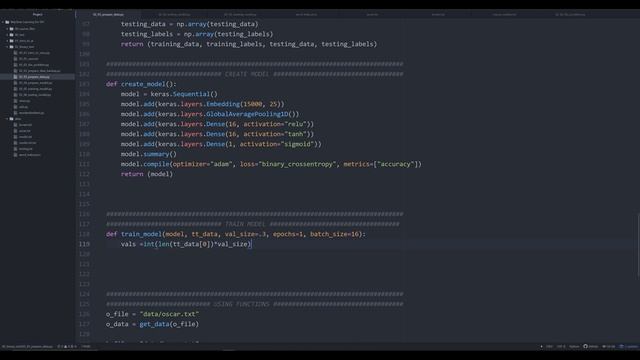Click the file path in status bar
Screen dimensions: 640x360
(27, 347)
